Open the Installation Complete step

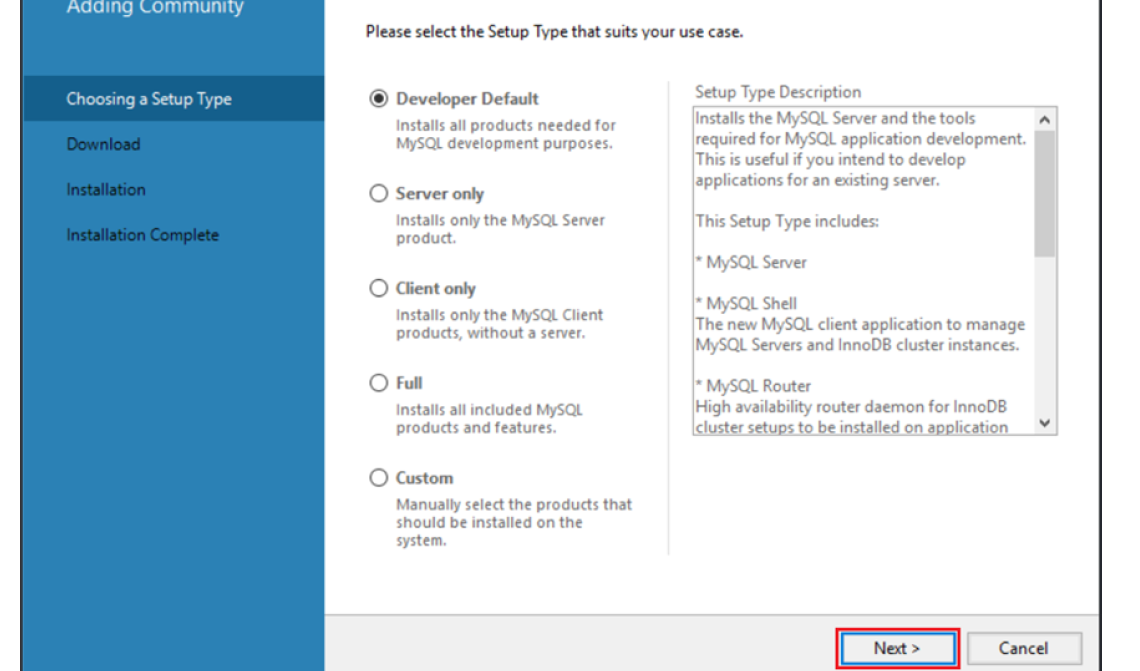142,235
